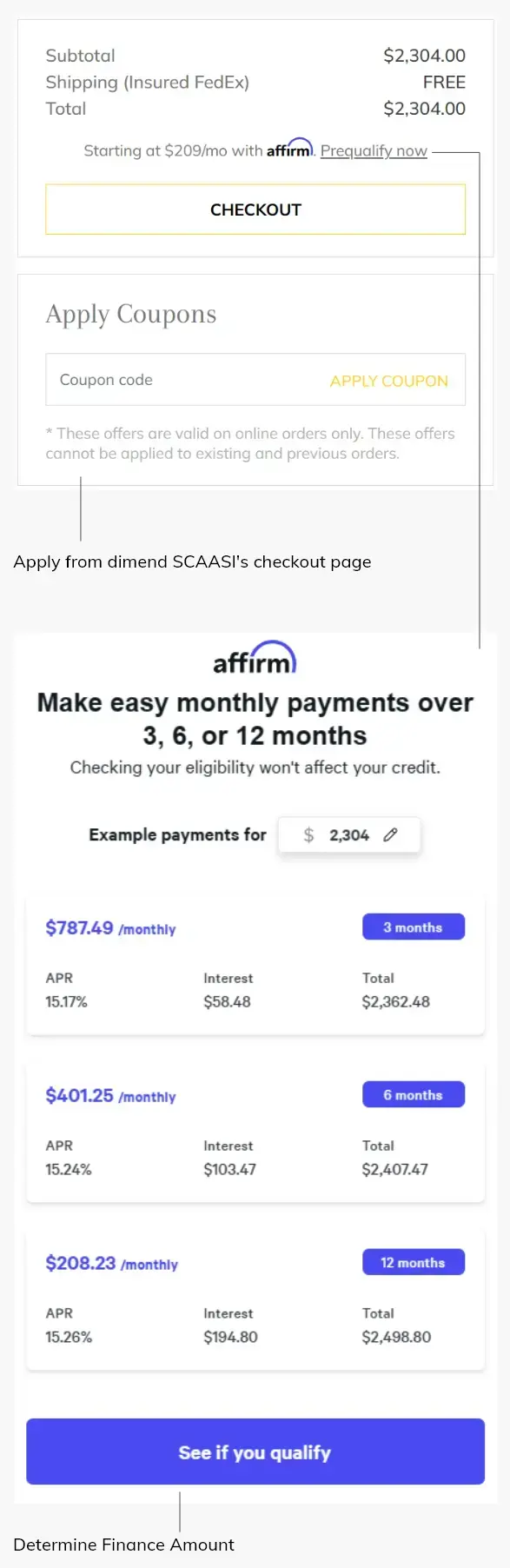Click the eligibility disclaimer text under heading
Image resolution: width=510 pixels, height=1568 pixels.
pyautogui.click(x=255, y=767)
